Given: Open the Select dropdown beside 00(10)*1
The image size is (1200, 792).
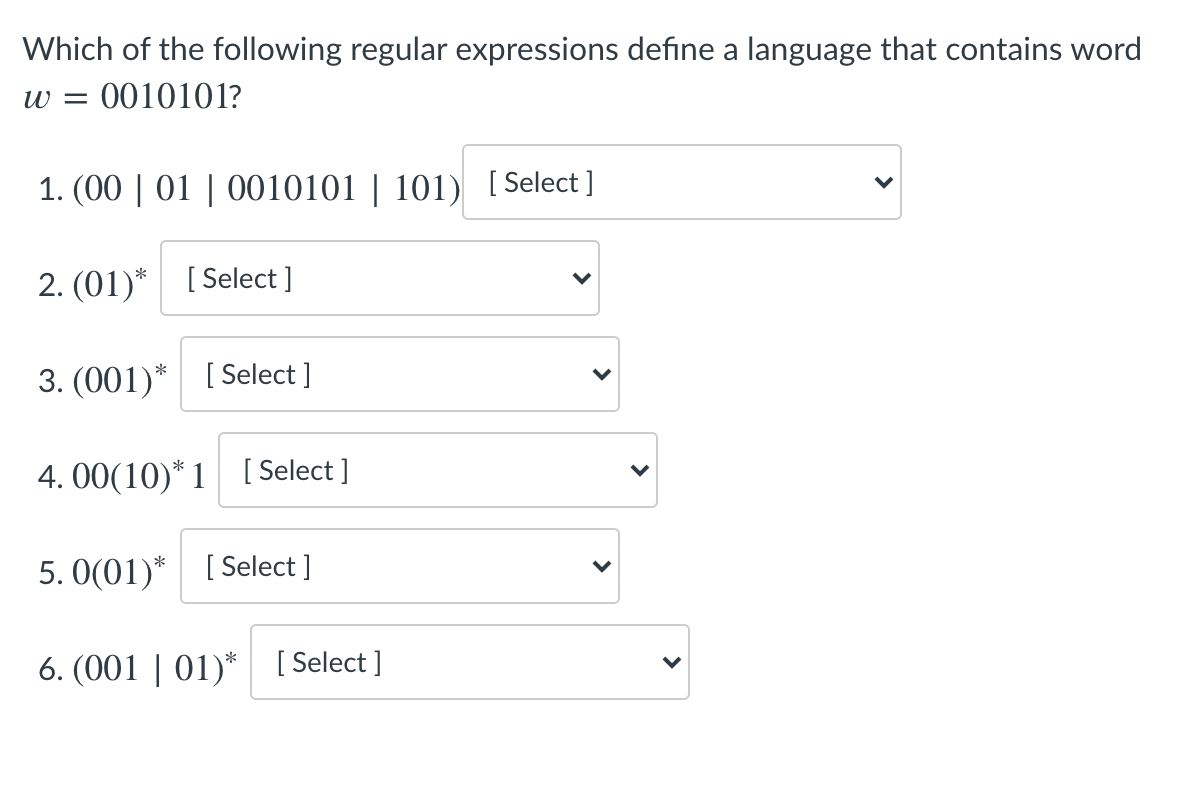Looking at the screenshot, I should [x=438, y=470].
